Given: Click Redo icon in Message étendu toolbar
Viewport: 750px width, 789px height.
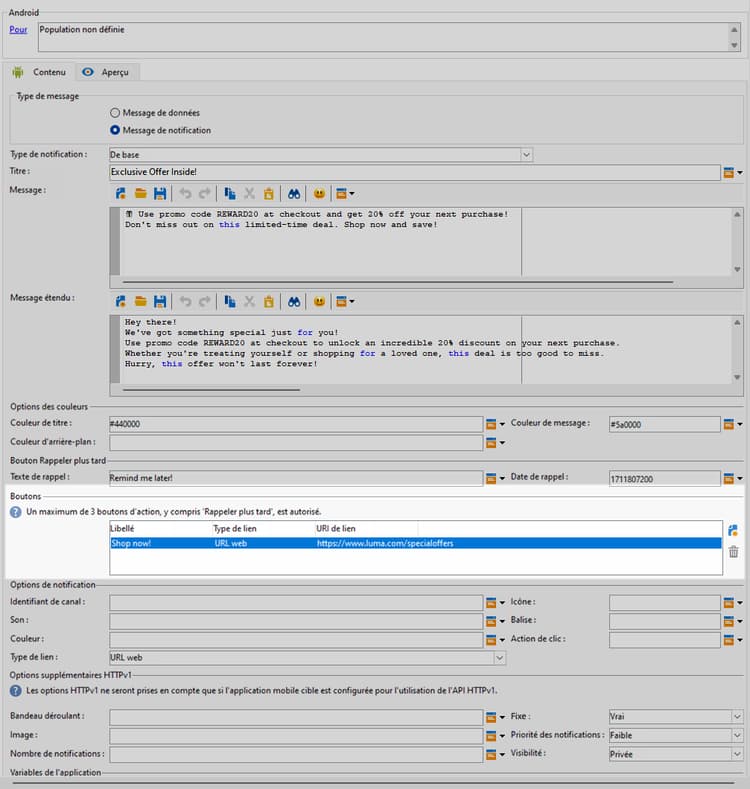Looking at the screenshot, I should point(204,301).
